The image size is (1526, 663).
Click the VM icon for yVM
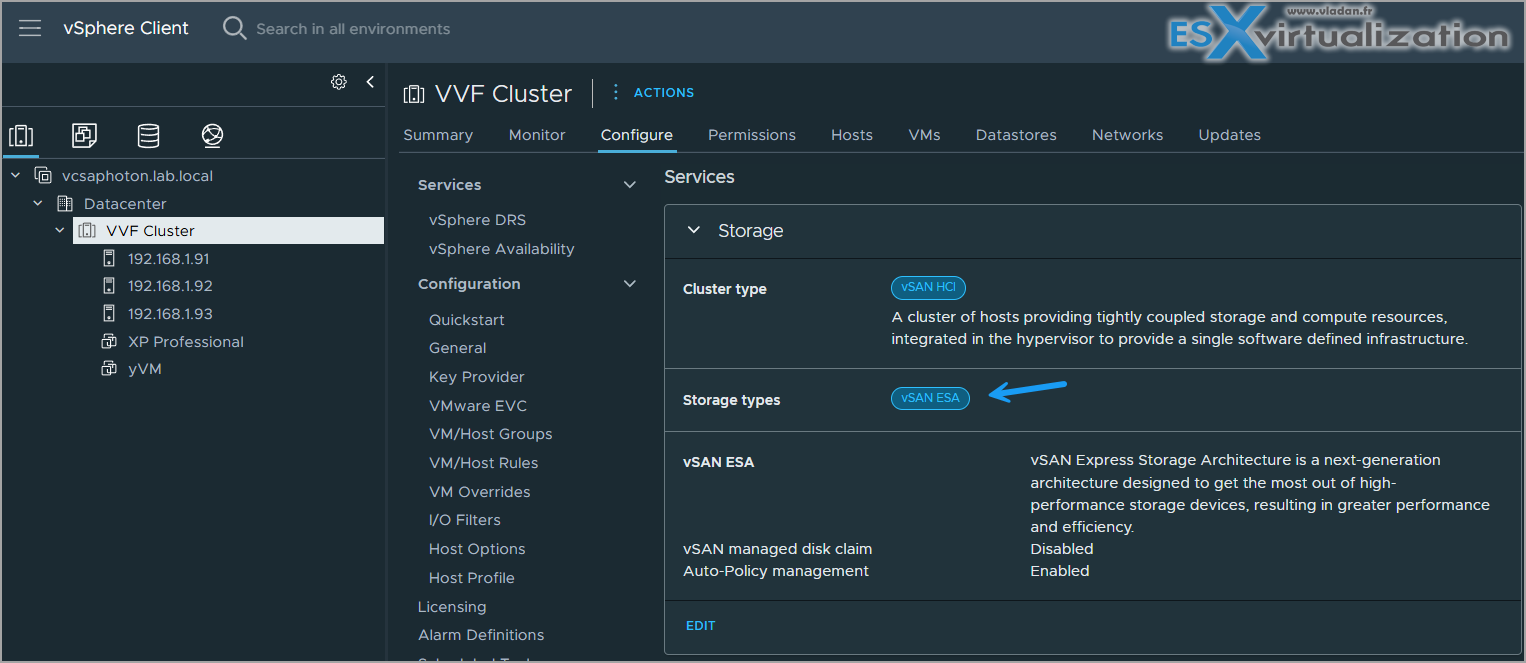point(109,369)
